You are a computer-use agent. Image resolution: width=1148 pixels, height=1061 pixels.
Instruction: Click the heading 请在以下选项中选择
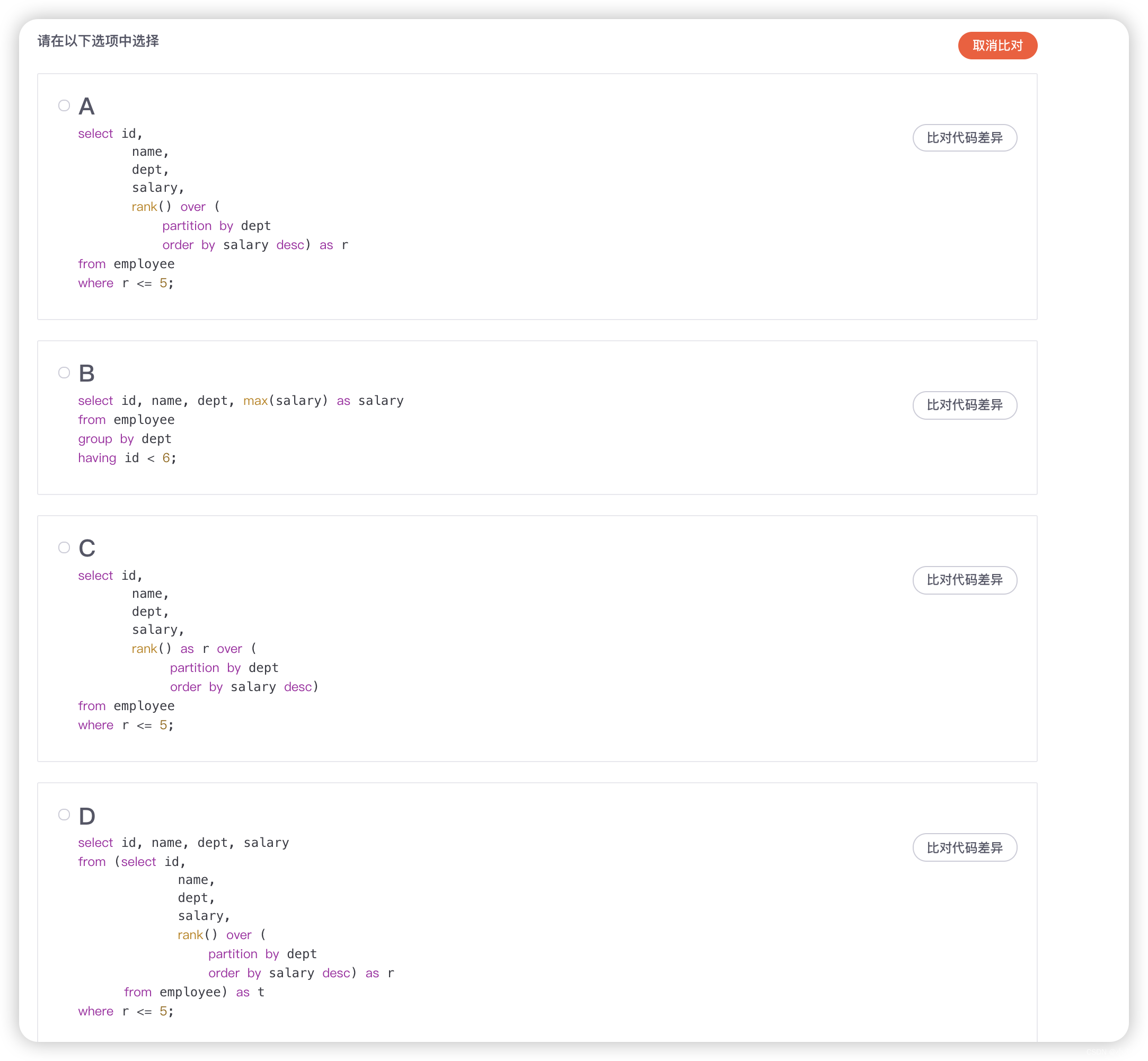point(98,41)
